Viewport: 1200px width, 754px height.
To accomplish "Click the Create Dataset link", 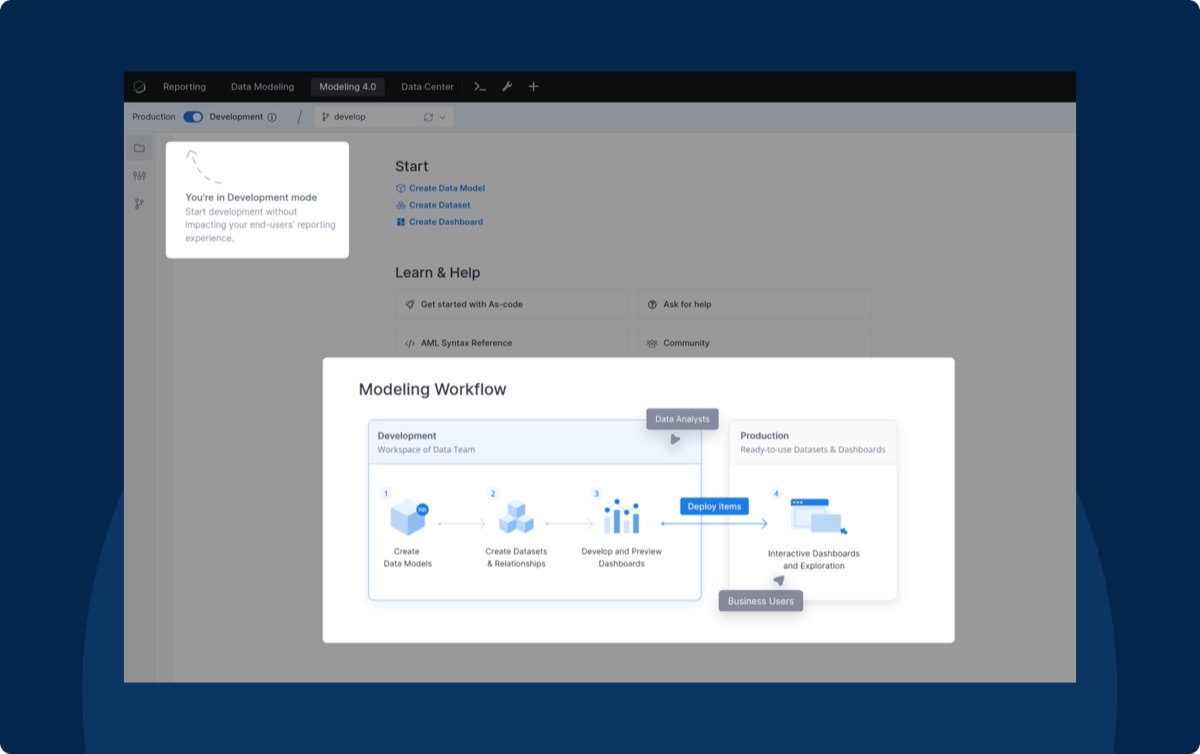I will pos(439,205).
